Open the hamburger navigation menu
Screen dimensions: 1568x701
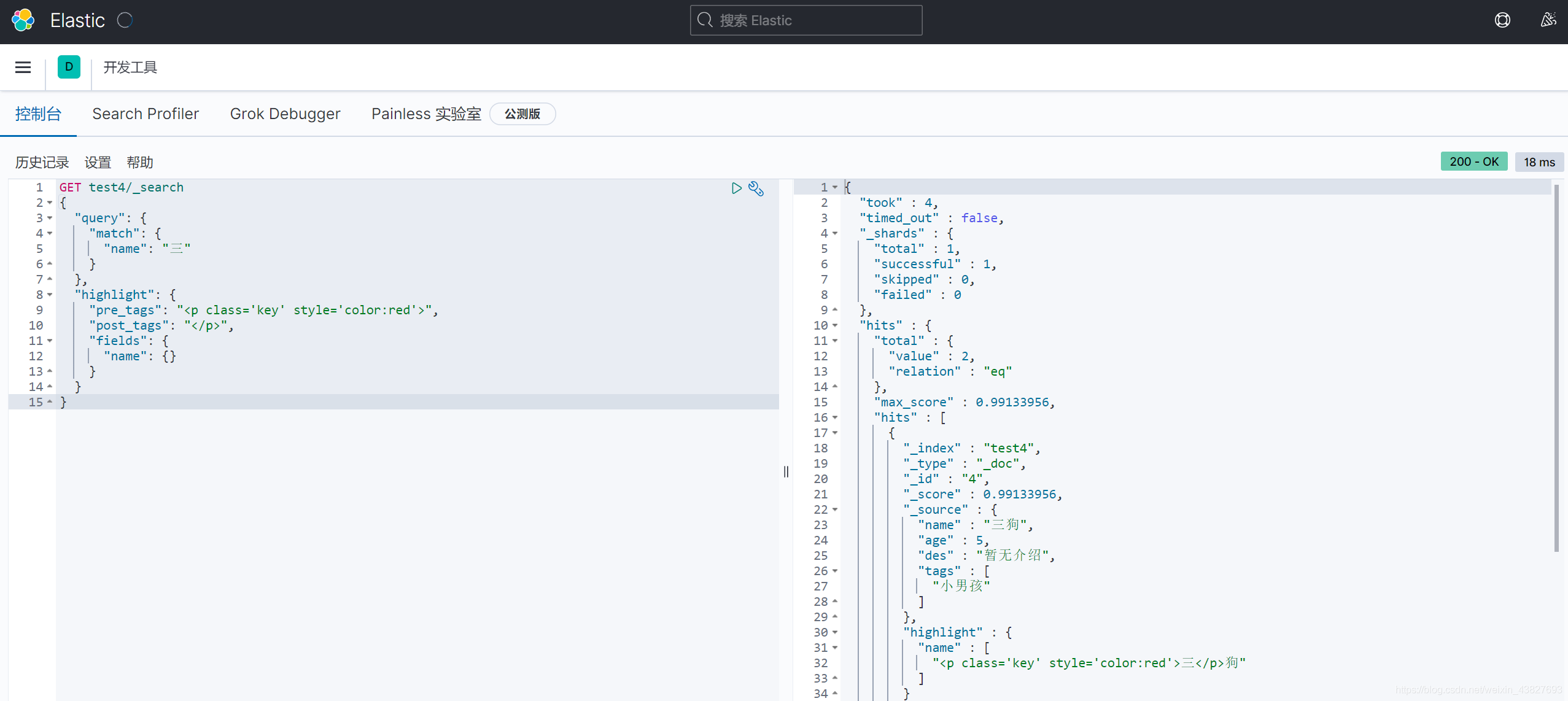23,67
